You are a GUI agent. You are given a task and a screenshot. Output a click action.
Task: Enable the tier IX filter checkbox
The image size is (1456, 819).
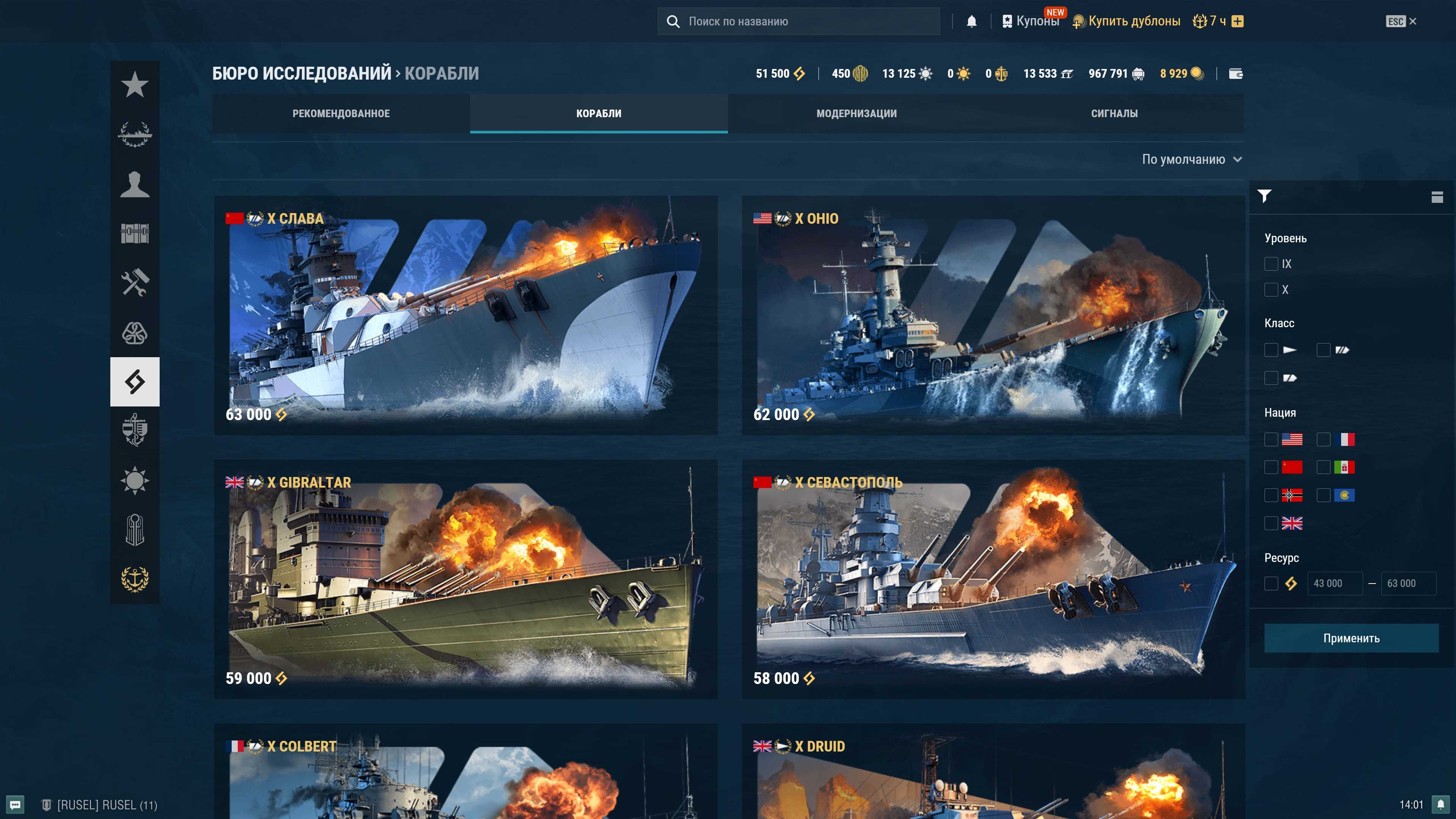click(x=1271, y=264)
